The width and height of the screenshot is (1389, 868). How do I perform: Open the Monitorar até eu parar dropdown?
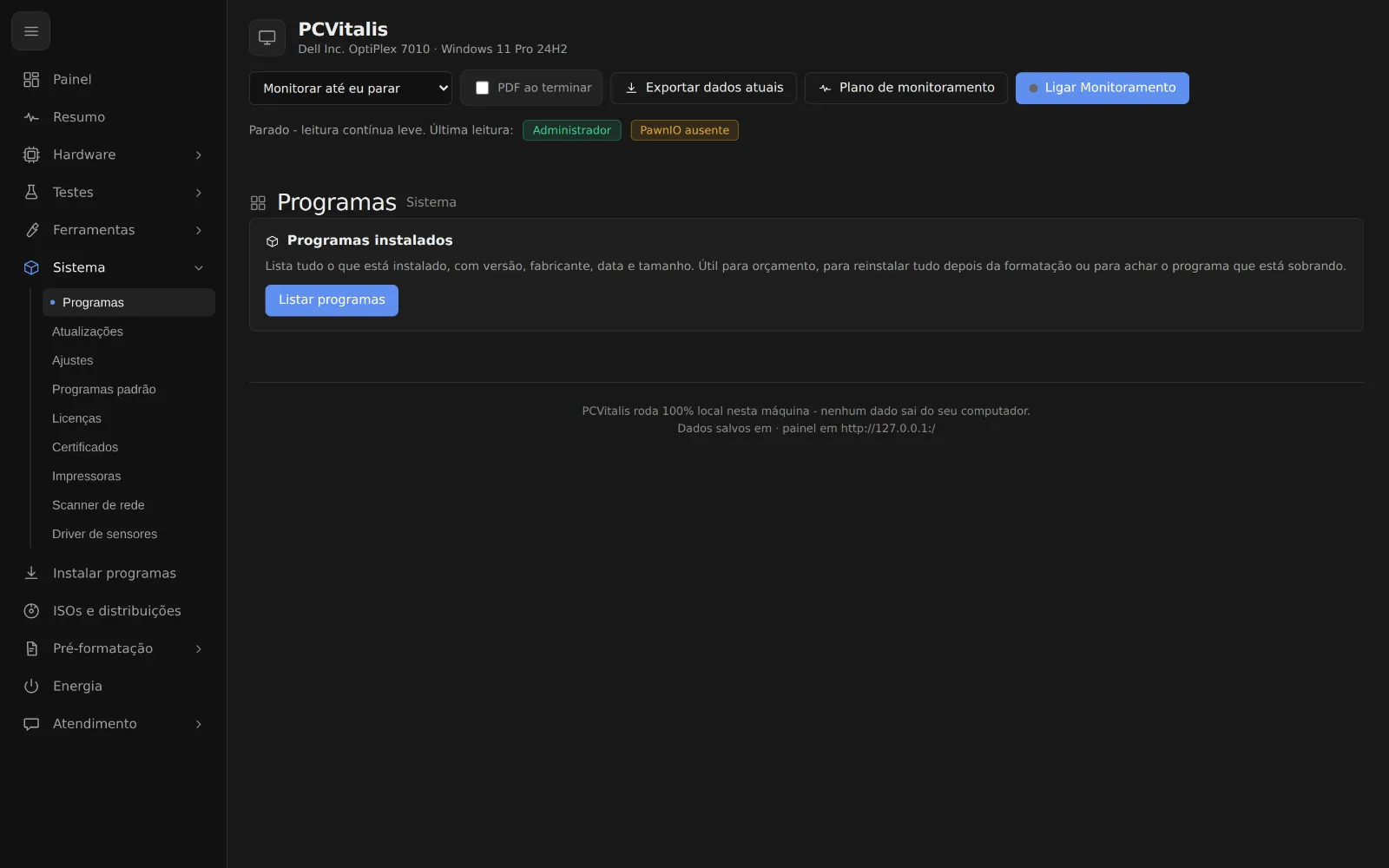(351, 88)
